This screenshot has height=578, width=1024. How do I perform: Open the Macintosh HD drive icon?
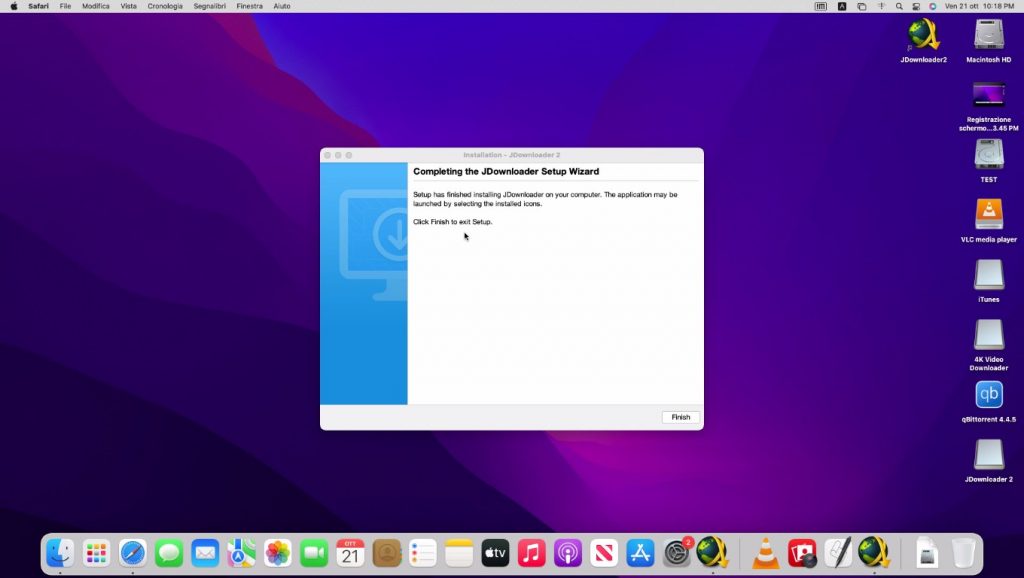(988, 35)
